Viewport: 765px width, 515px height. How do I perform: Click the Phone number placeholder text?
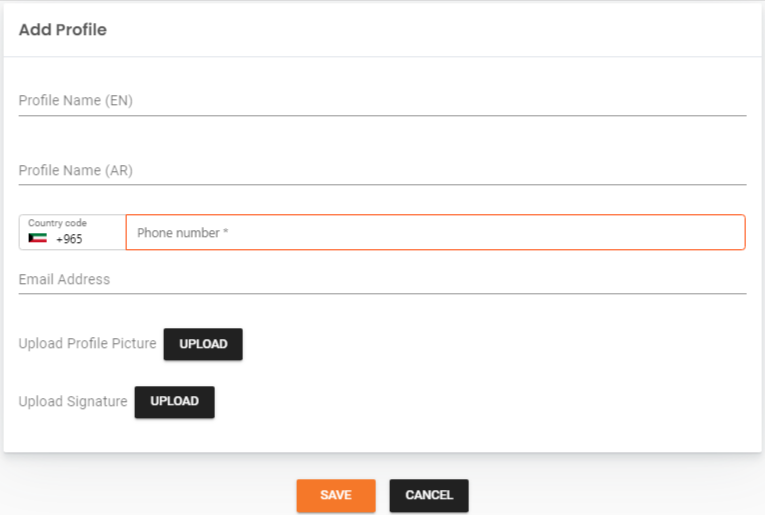pos(178,233)
